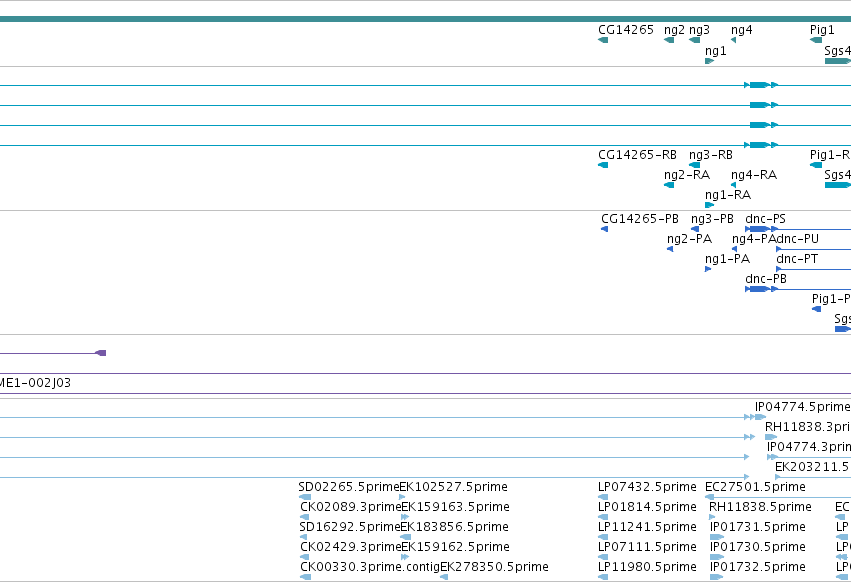
Task: Click the CG14265-PB protein label
Action: click(640, 219)
